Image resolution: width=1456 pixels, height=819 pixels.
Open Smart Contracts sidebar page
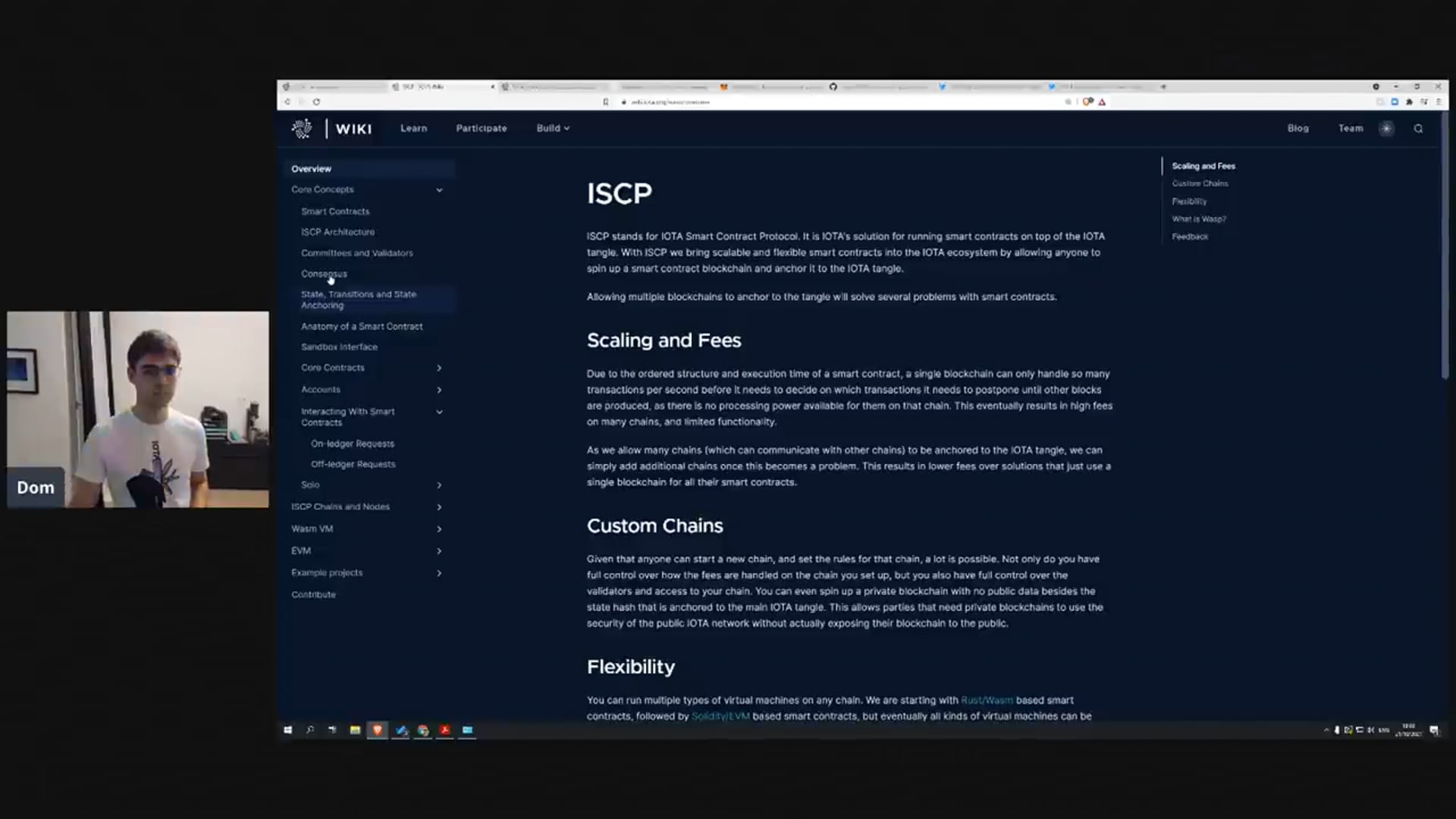[335, 212]
